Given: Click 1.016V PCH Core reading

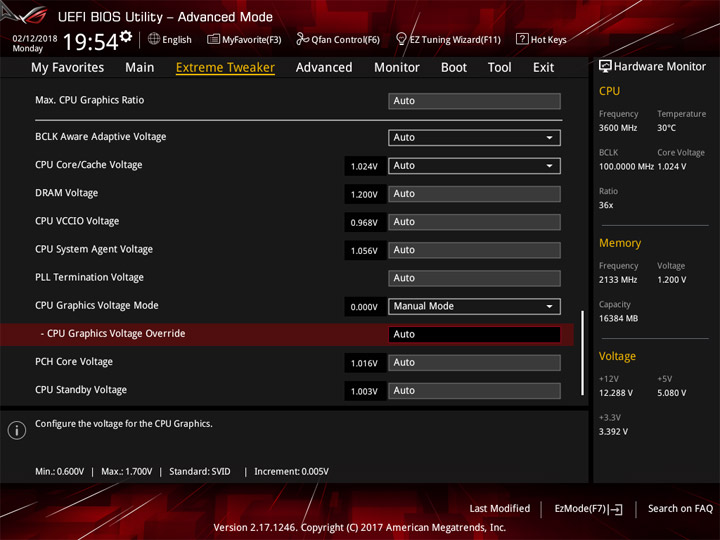Looking at the screenshot, I should pos(364,364).
